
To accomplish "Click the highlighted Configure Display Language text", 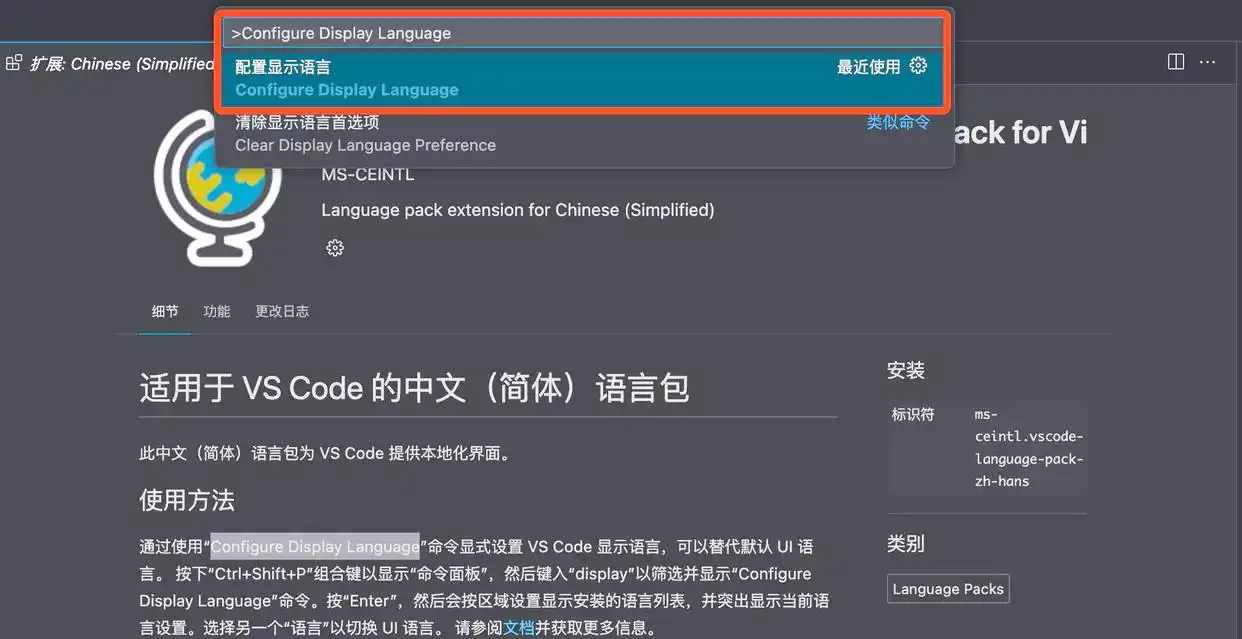I will tap(314, 546).
